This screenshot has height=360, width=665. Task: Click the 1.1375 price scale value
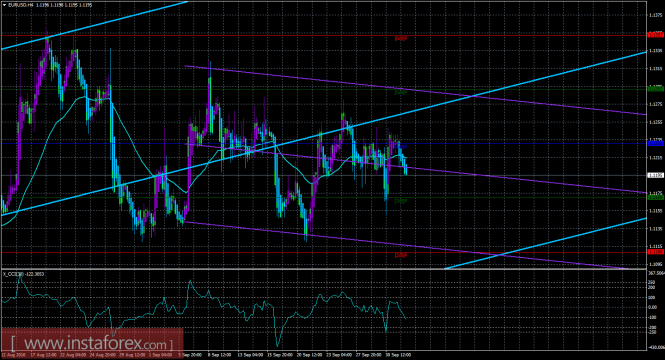coord(656,15)
